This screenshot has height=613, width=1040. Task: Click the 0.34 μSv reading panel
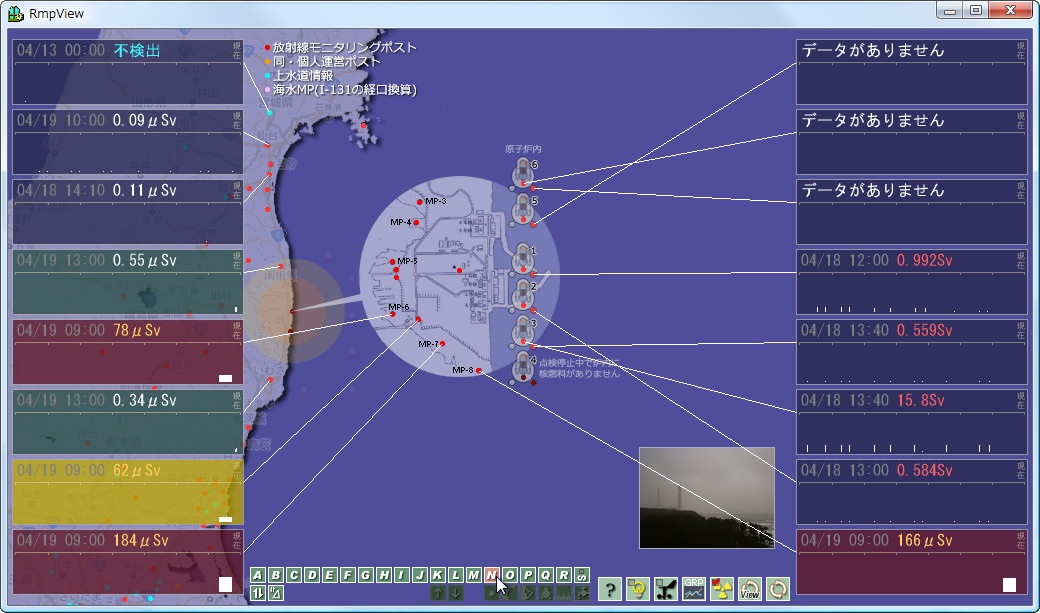tap(128, 422)
